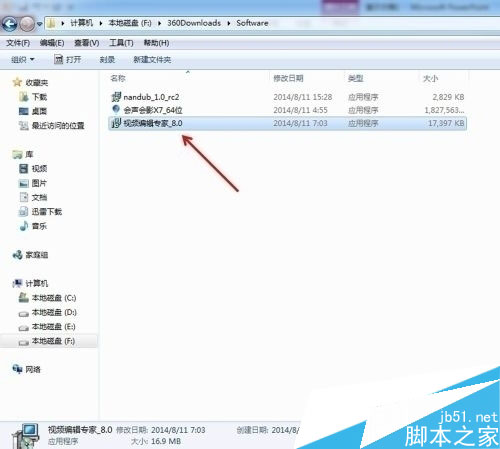Open the 工具(T) menu
The height and width of the screenshot is (449, 500).
point(121,43)
